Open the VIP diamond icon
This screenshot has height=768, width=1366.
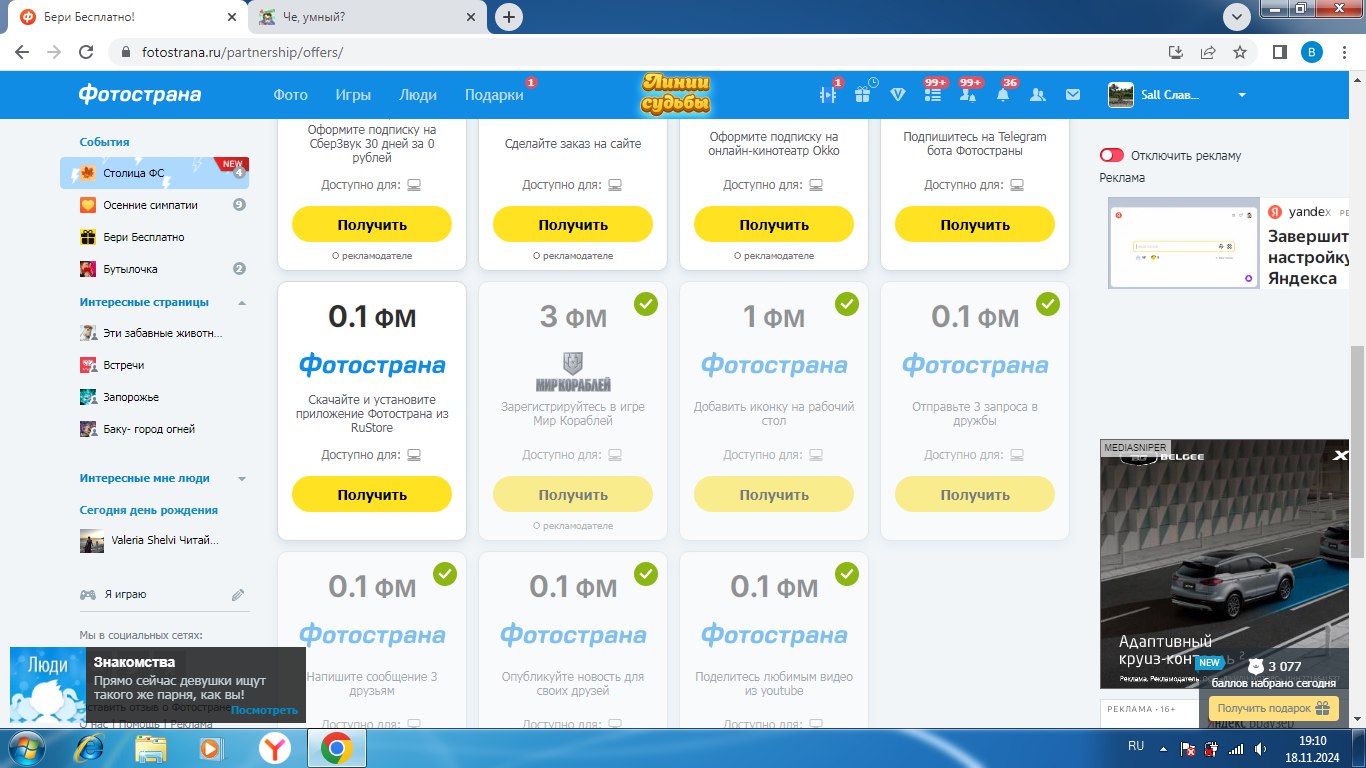coord(898,95)
